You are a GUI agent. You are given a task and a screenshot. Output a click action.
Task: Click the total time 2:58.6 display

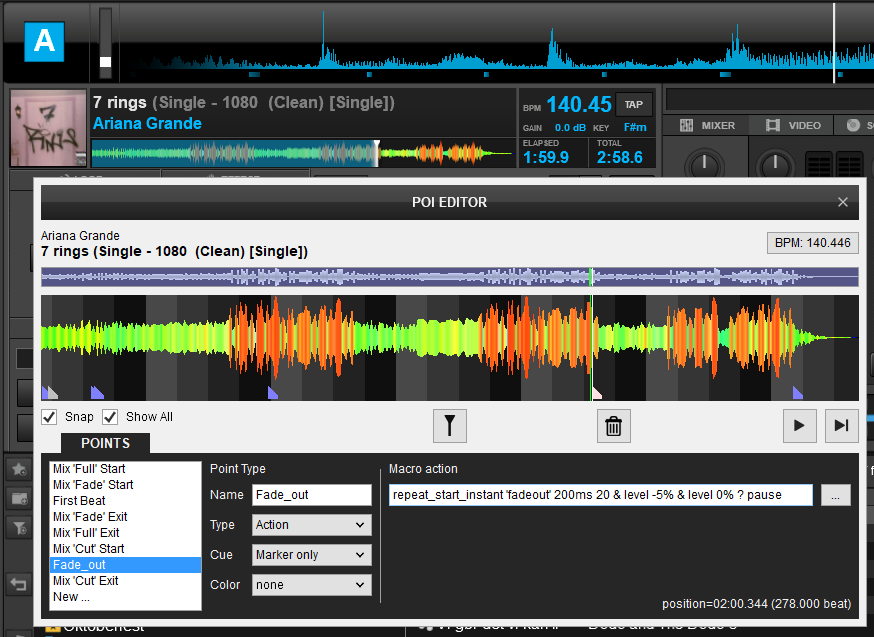(620, 158)
